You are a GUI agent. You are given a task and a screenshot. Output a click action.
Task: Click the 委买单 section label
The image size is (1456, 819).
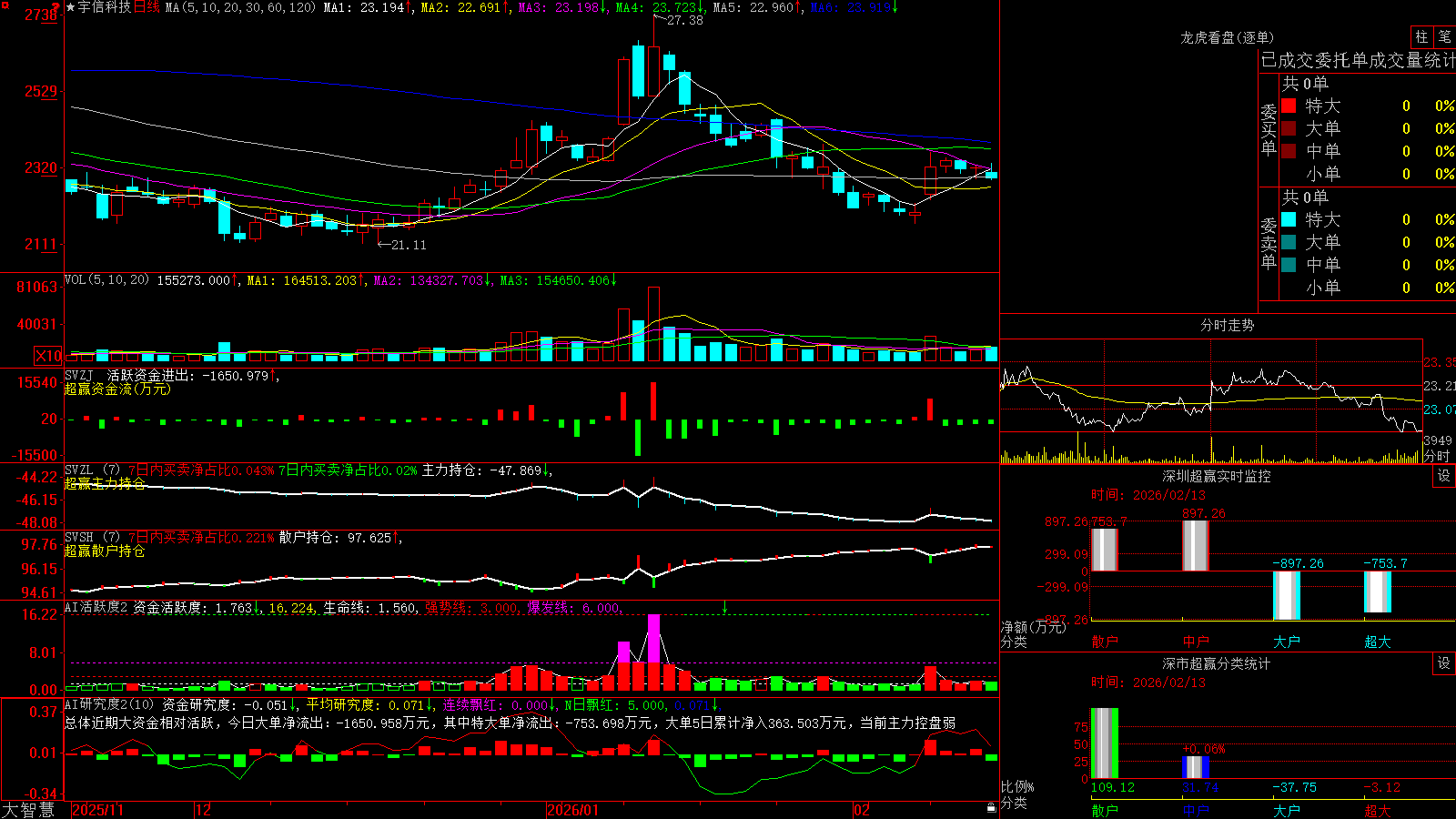point(1269,129)
